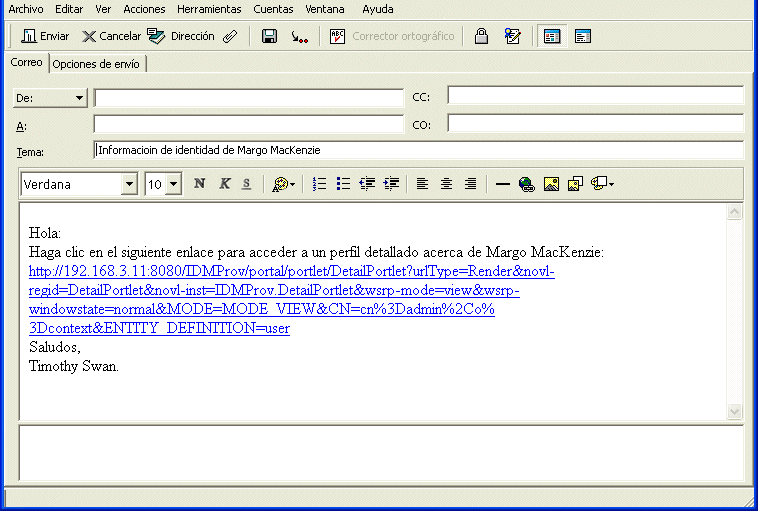Insert a horizontal line
The image size is (758, 511).
tap(503, 184)
